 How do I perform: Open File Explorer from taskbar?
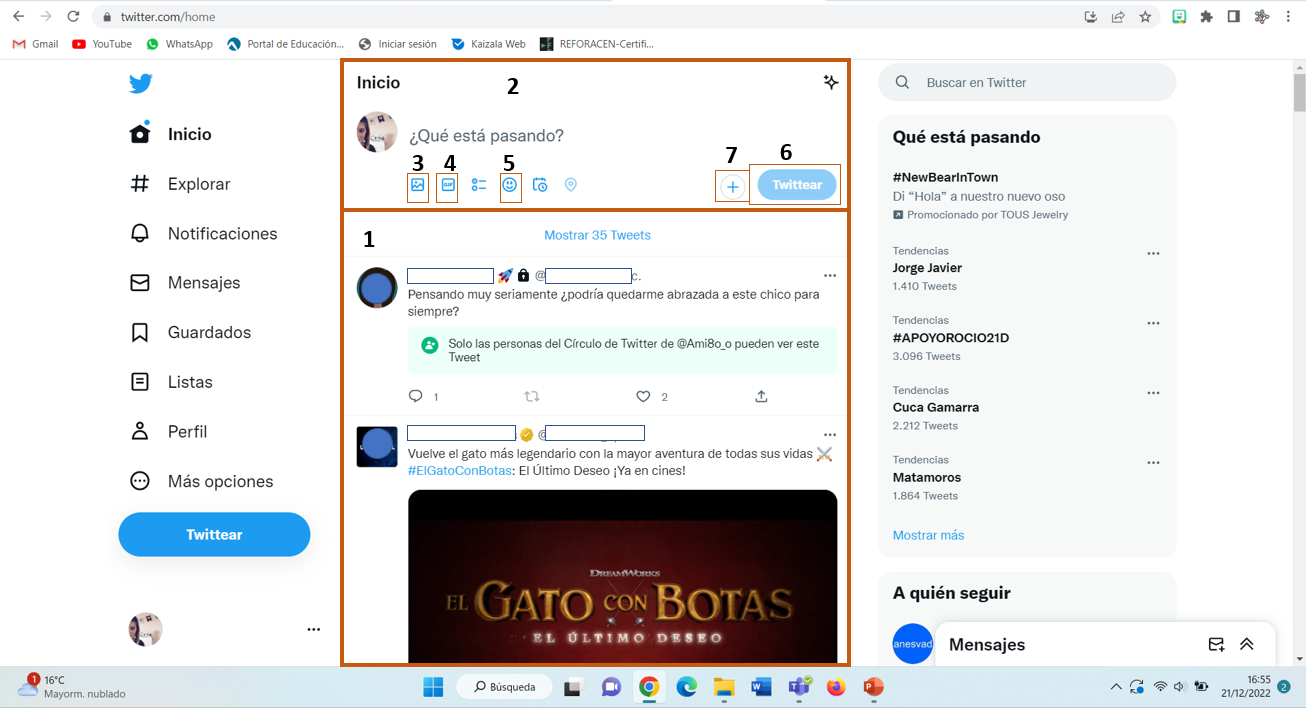(x=724, y=687)
